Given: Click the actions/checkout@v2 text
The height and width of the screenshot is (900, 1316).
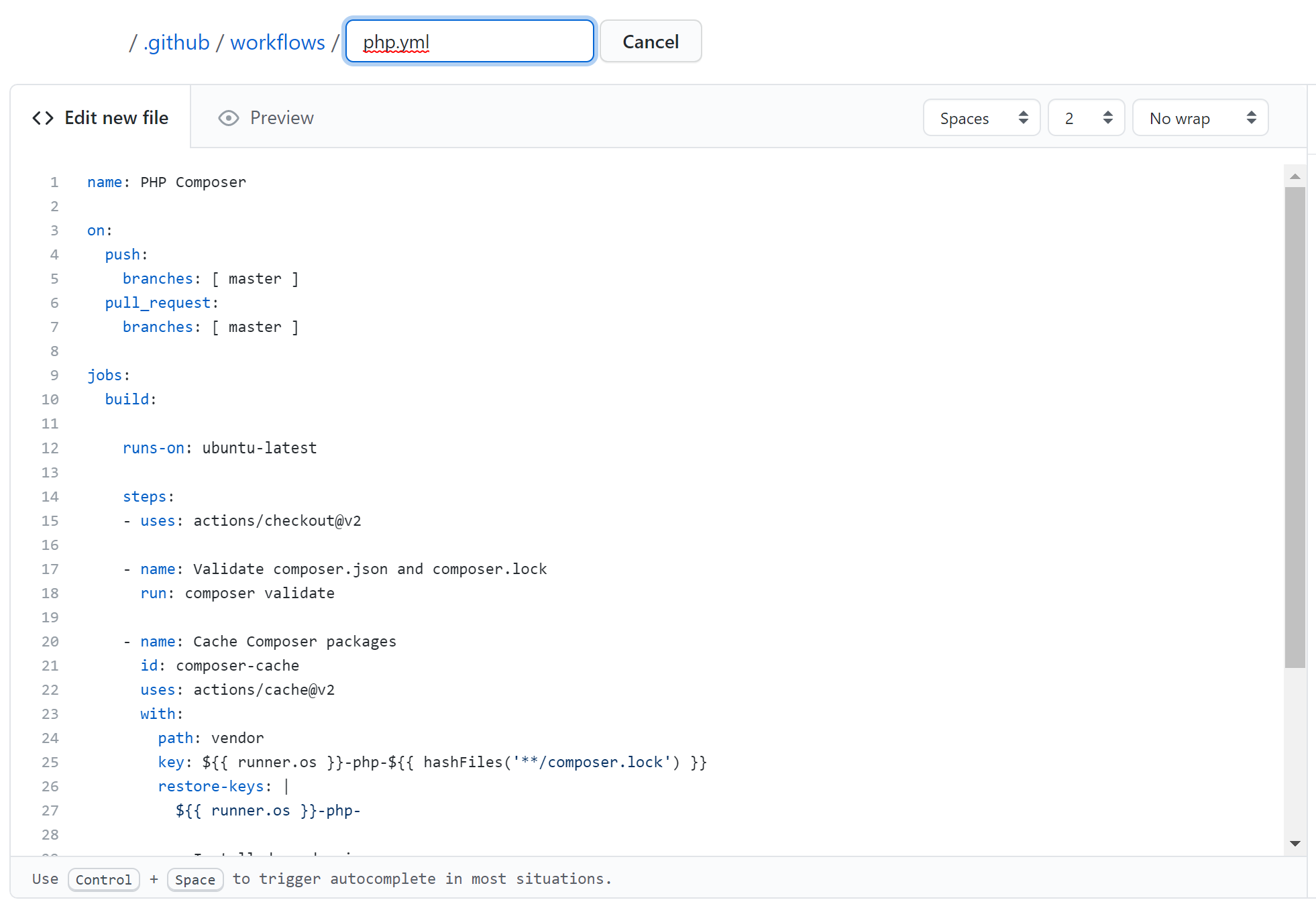Looking at the screenshot, I should [277, 520].
